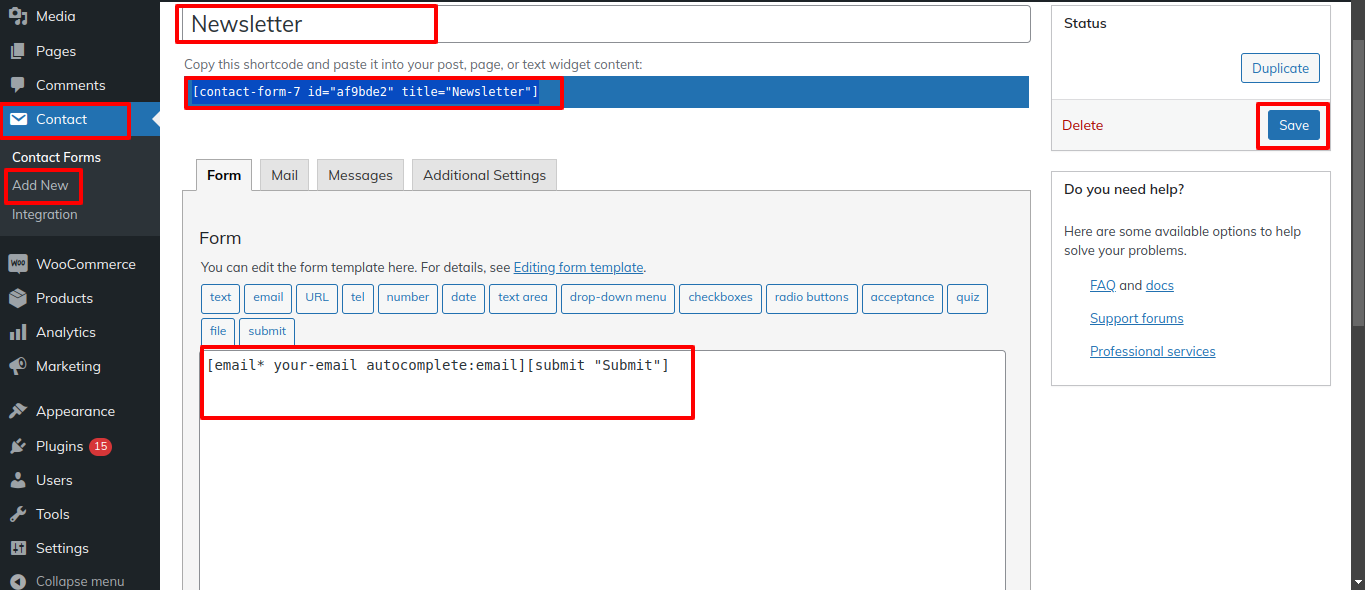Click the Analytics bar chart icon
The image size is (1365, 590).
[18, 332]
